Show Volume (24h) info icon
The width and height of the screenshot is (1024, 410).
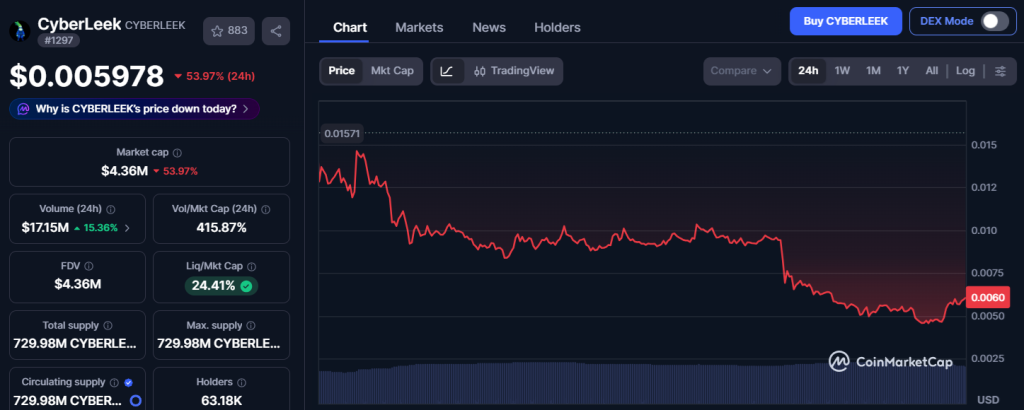(x=110, y=210)
